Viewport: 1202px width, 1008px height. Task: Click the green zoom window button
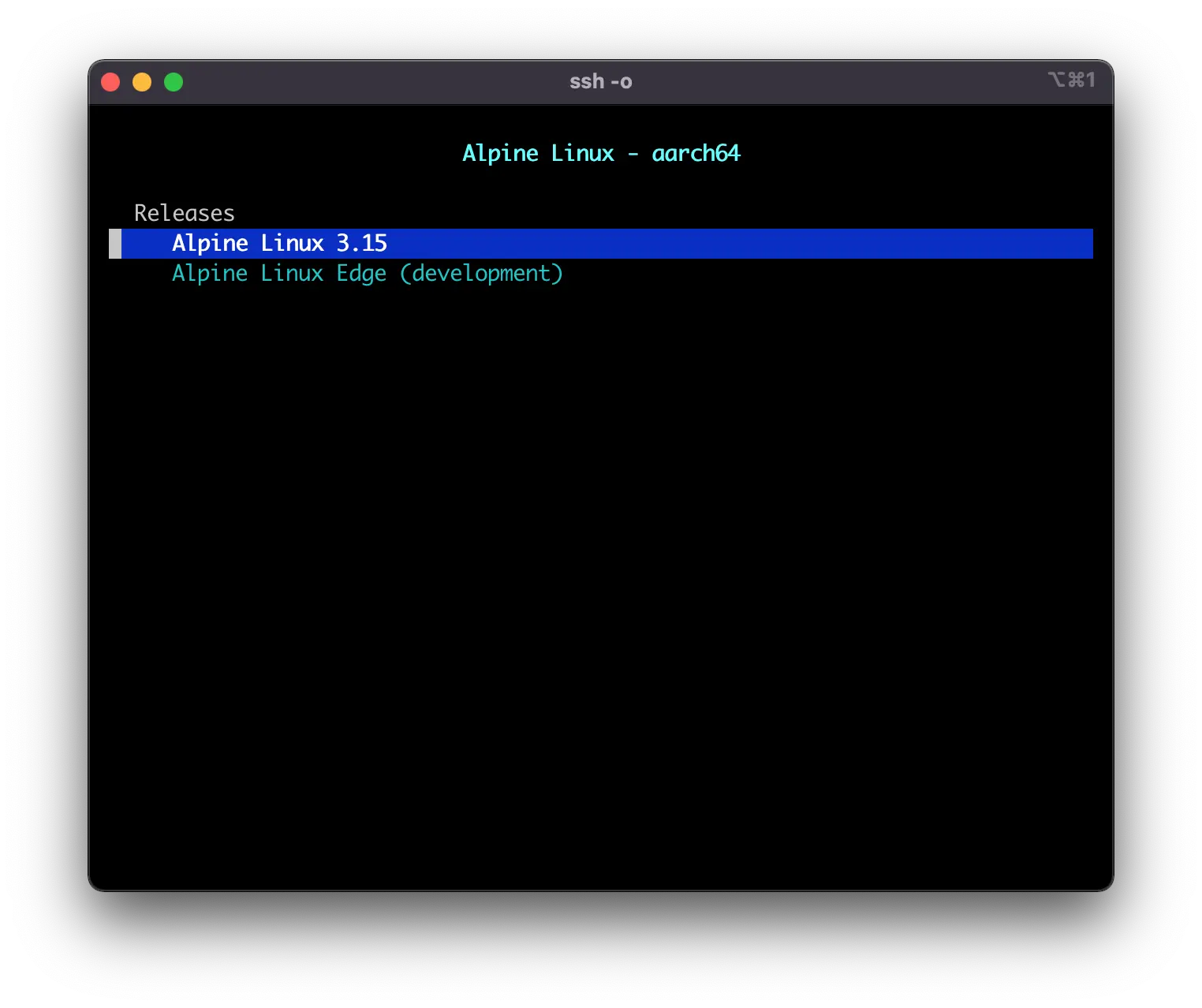[174, 82]
